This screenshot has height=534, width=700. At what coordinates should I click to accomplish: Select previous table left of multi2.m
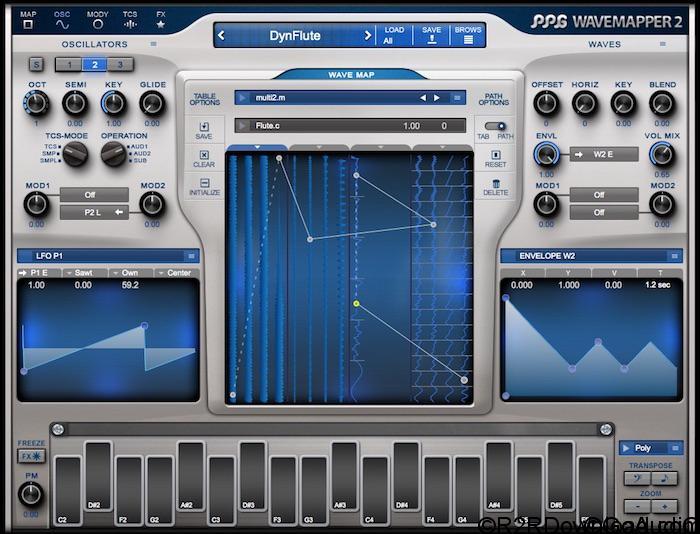tap(422, 98)
